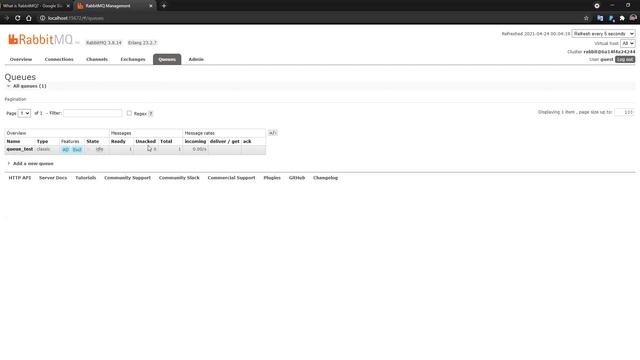Screen dimensions: 640x360
Task: Open the GitHub link
Action: (x=297, y=178)
